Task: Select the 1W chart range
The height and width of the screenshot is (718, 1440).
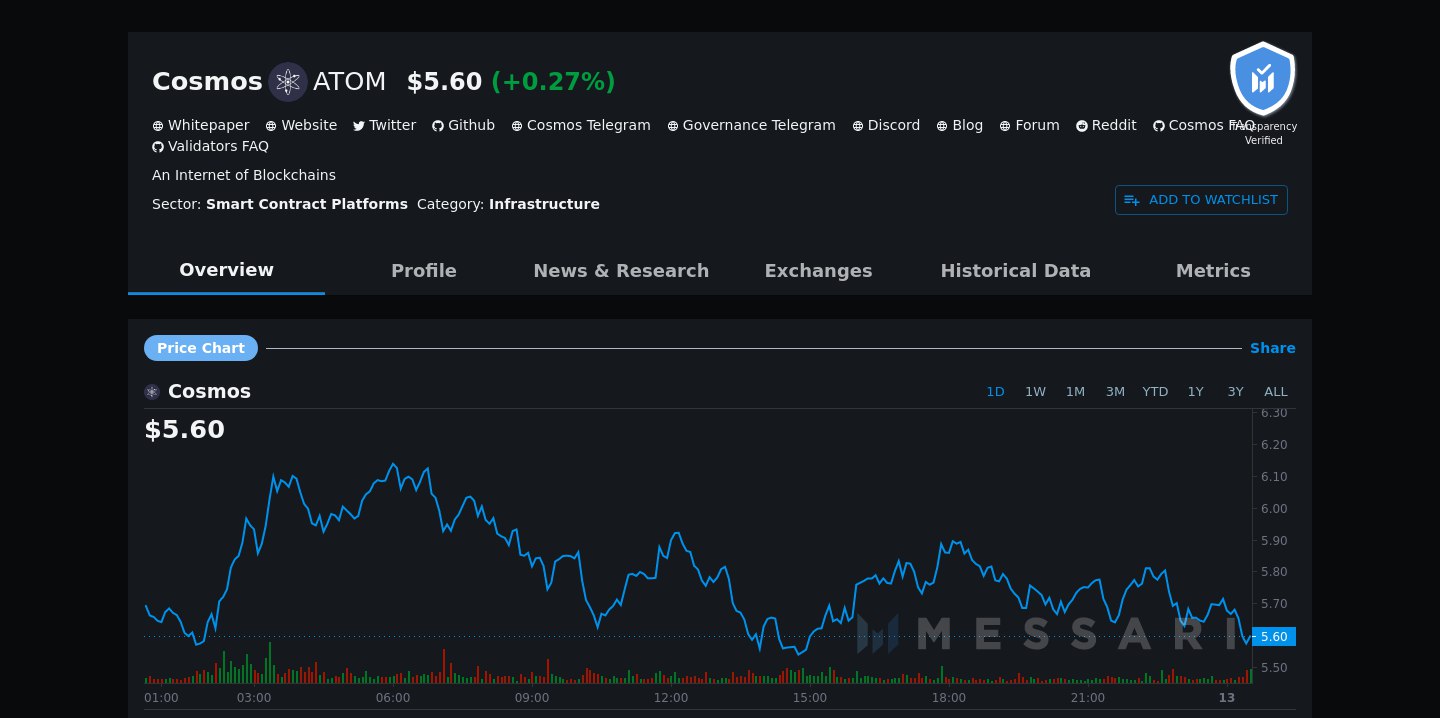Action: click(x=1035, y=392)
